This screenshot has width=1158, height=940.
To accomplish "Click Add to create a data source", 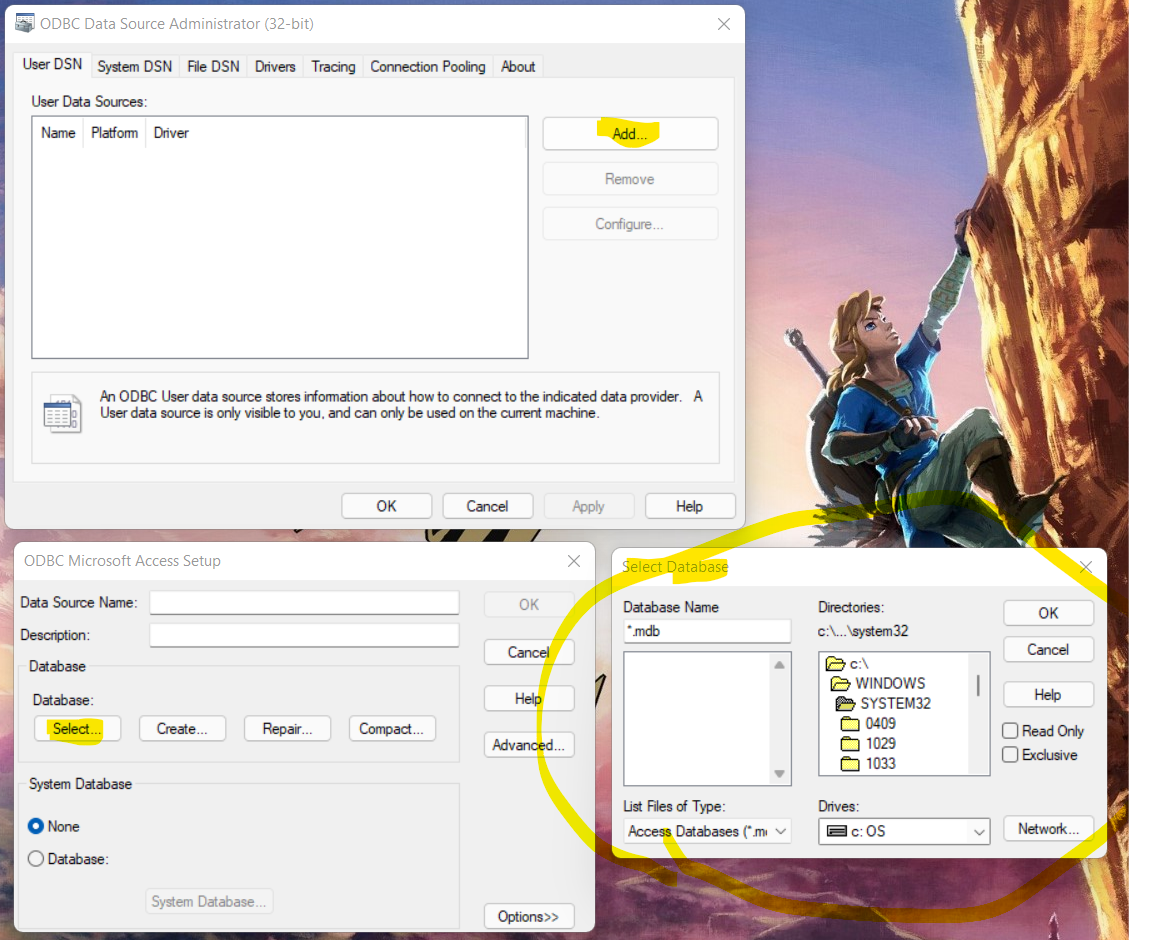I will (630, 134).
